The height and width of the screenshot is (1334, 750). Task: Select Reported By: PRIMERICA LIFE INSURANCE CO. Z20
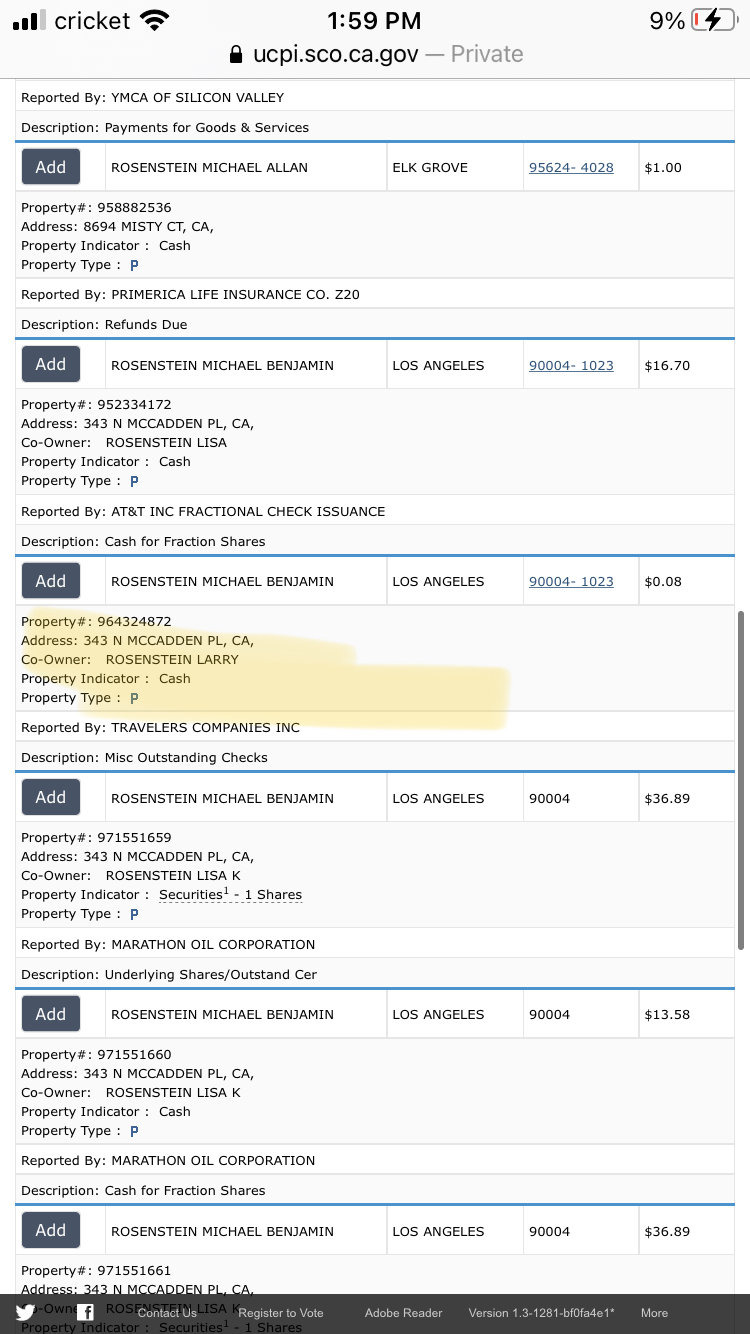pos(190,294)
